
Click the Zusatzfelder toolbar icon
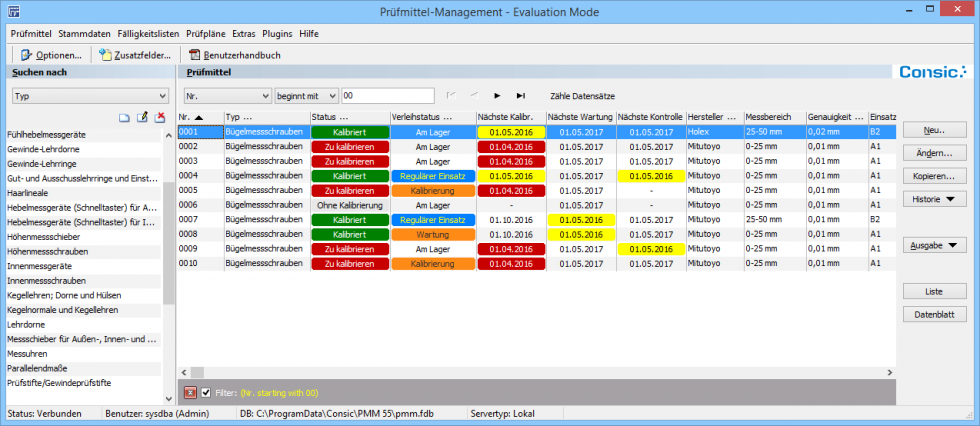click(135, 54)
